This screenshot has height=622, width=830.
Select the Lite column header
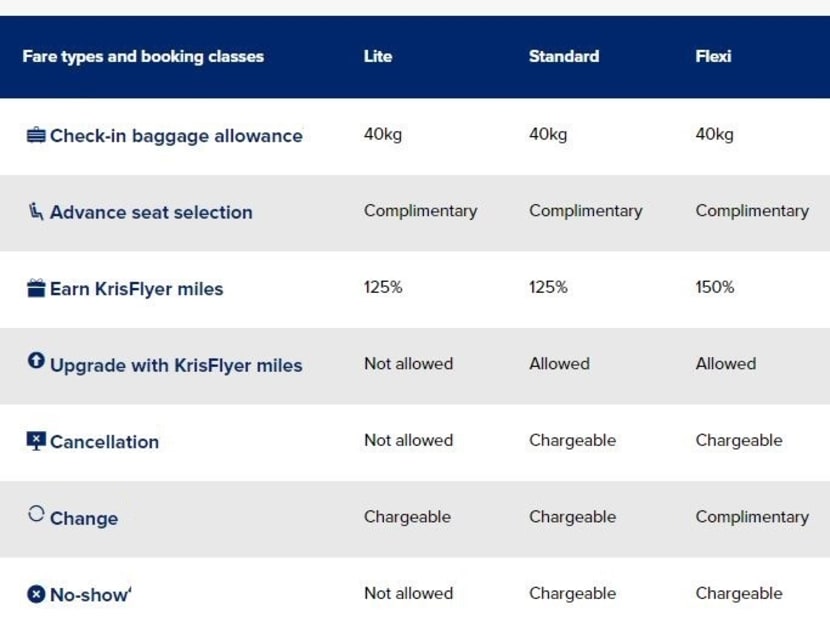point(377,56)
